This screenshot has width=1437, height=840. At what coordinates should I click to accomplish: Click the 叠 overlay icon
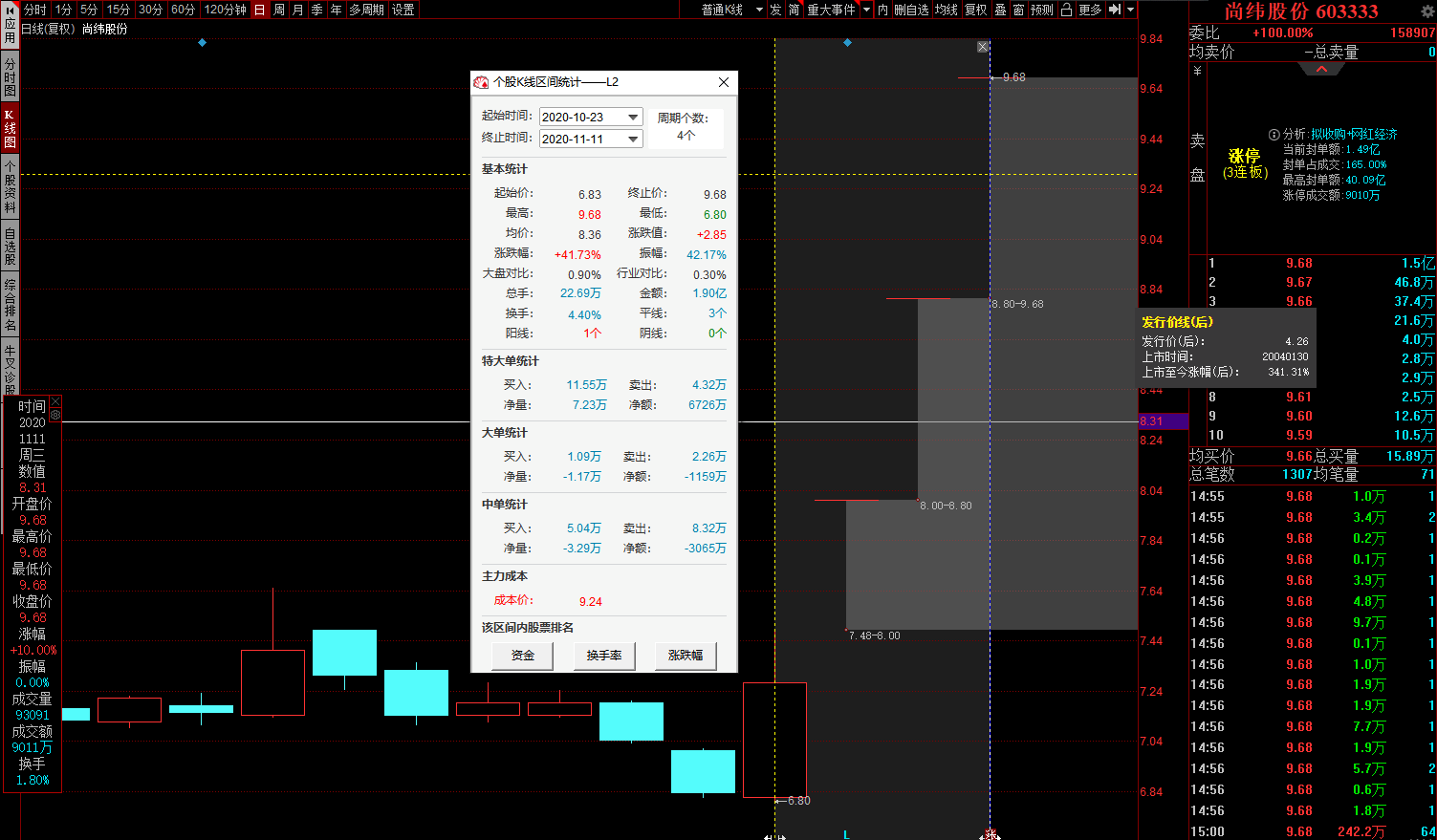click(1000, 10)
